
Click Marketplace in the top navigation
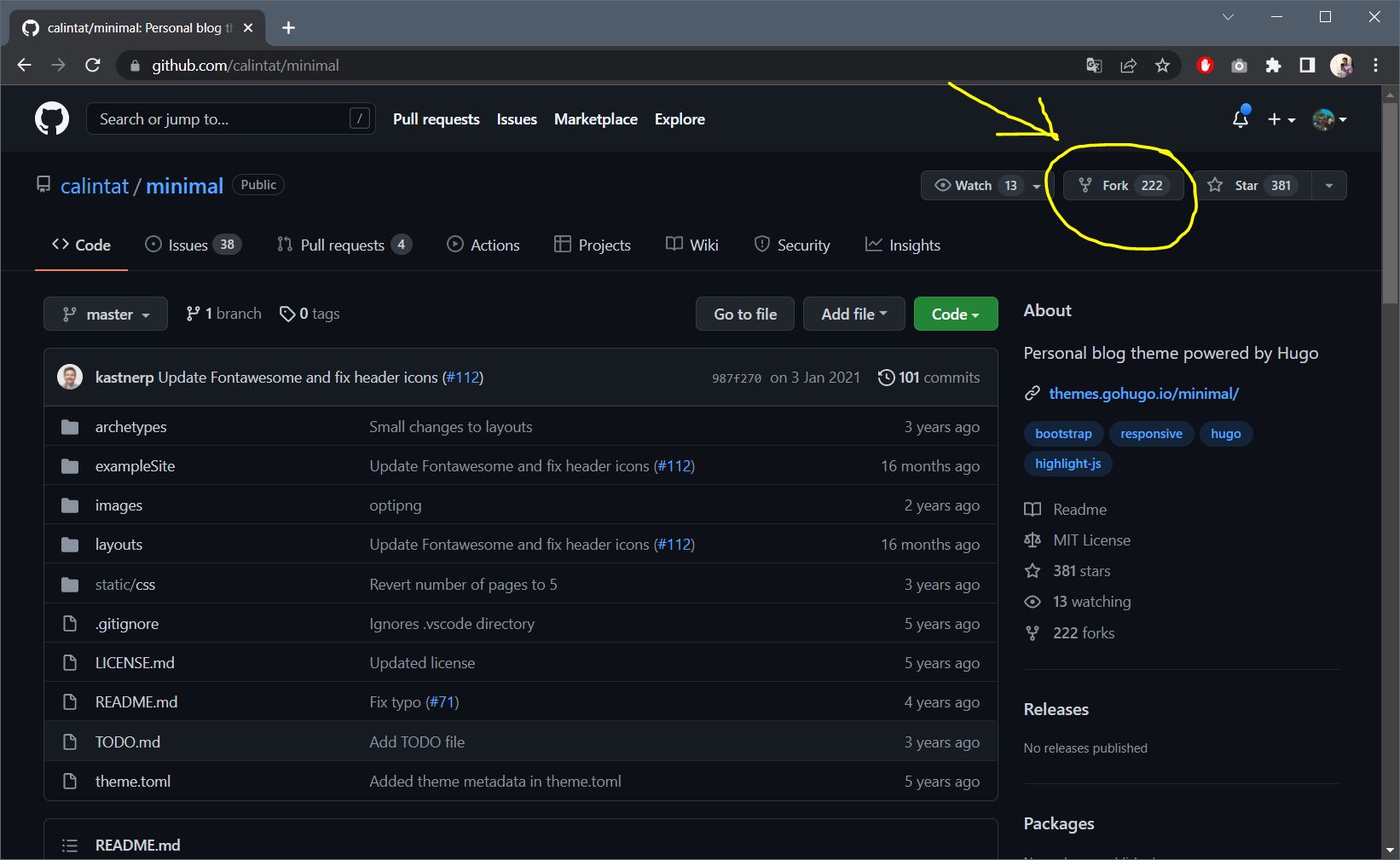coord(596,119)
